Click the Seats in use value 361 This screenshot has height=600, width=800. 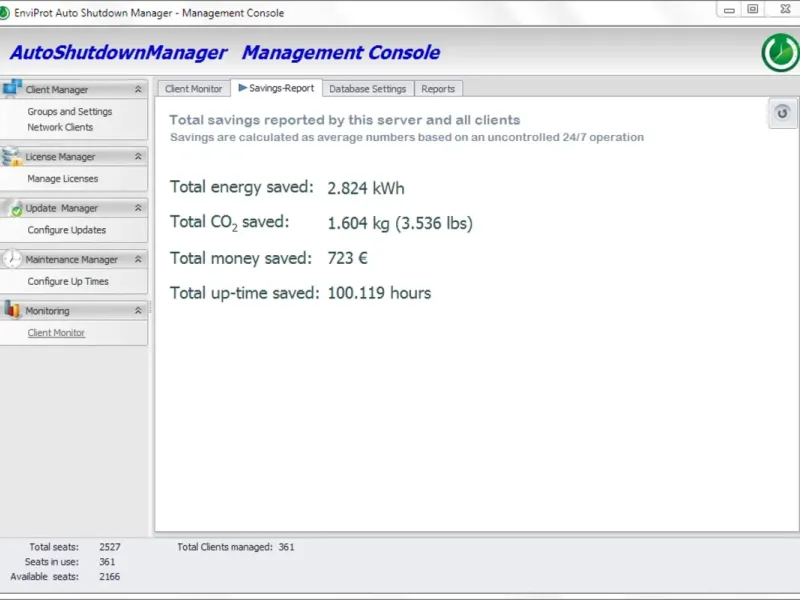(107, 562)
